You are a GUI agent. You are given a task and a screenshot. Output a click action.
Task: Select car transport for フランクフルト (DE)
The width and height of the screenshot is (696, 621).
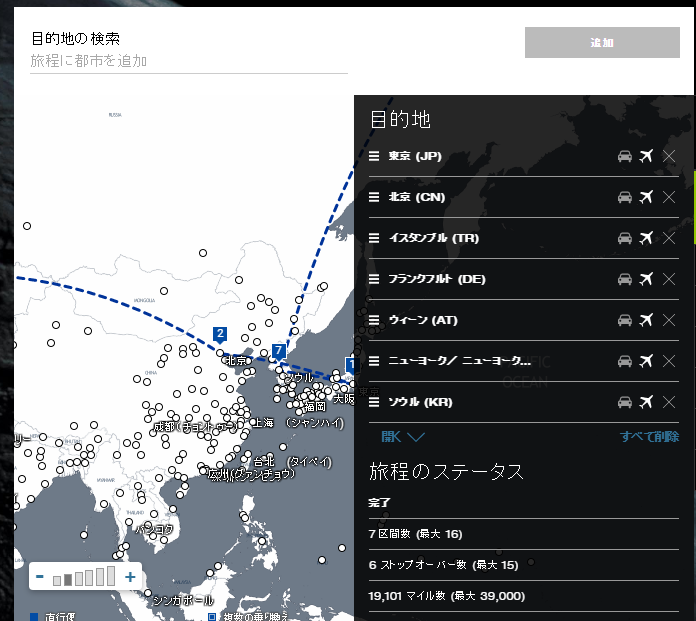(625, 279)
